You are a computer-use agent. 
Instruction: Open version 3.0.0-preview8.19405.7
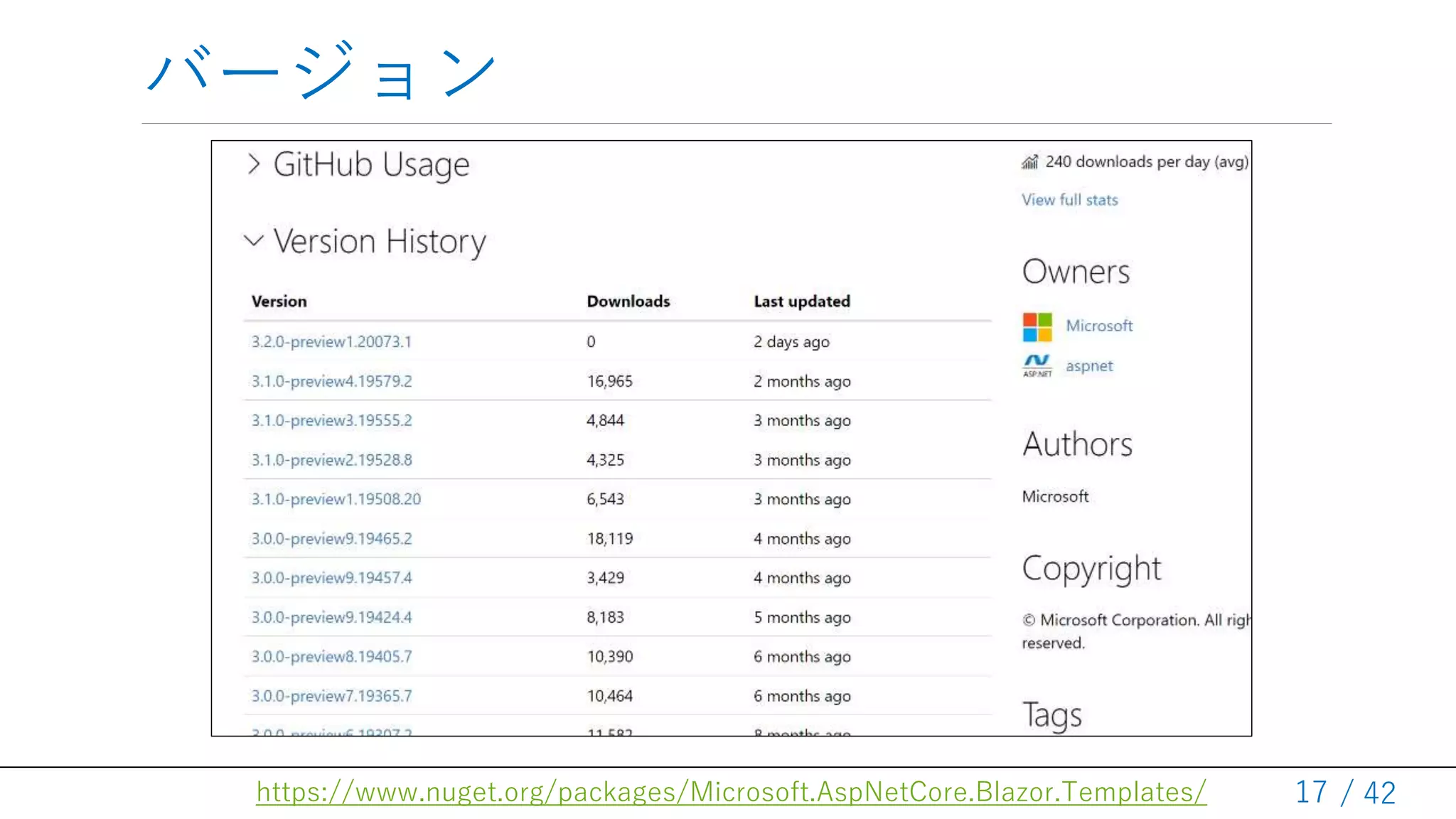point(331,657)
